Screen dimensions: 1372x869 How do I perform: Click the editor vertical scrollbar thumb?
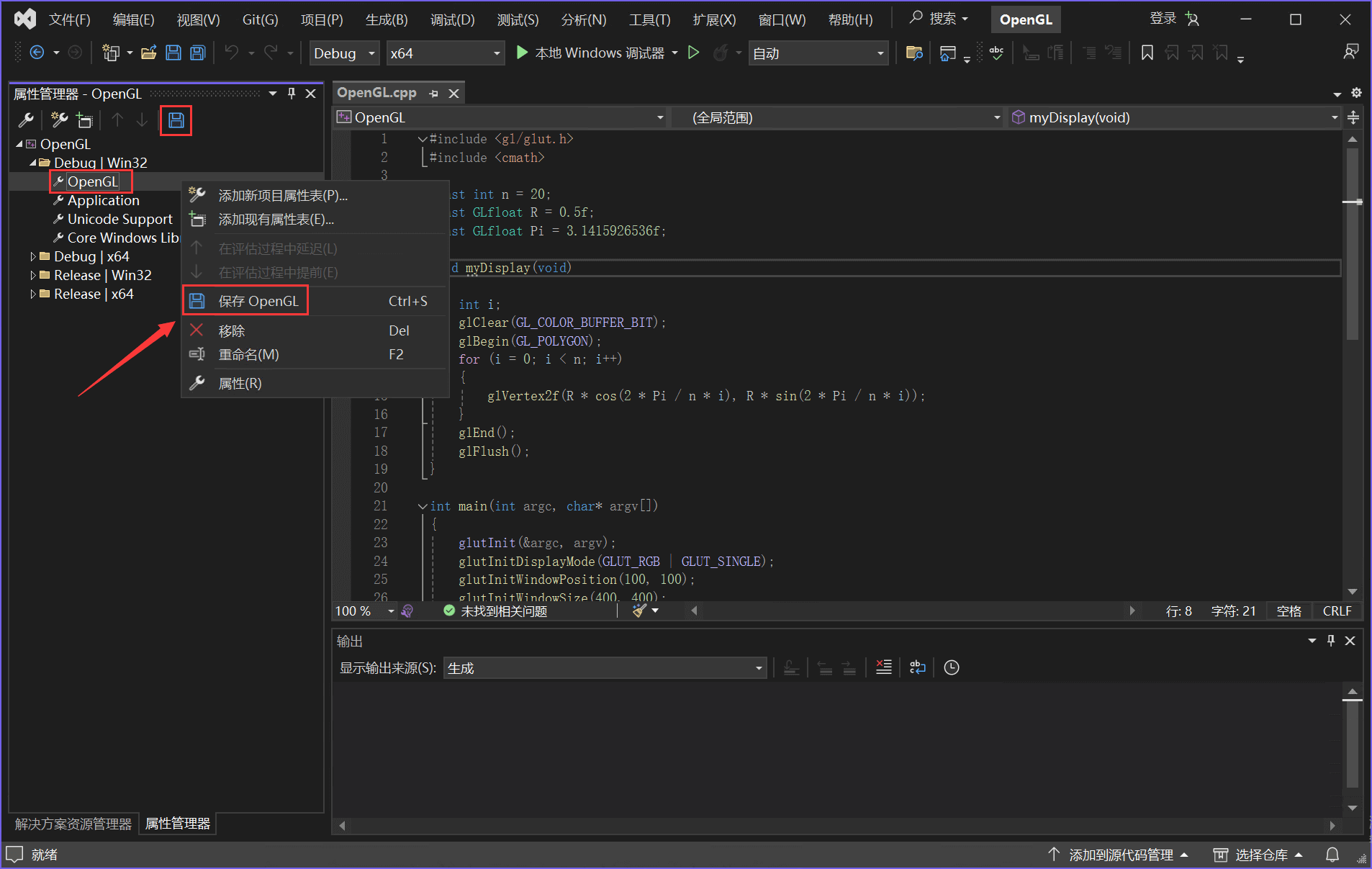(1353, 245)
